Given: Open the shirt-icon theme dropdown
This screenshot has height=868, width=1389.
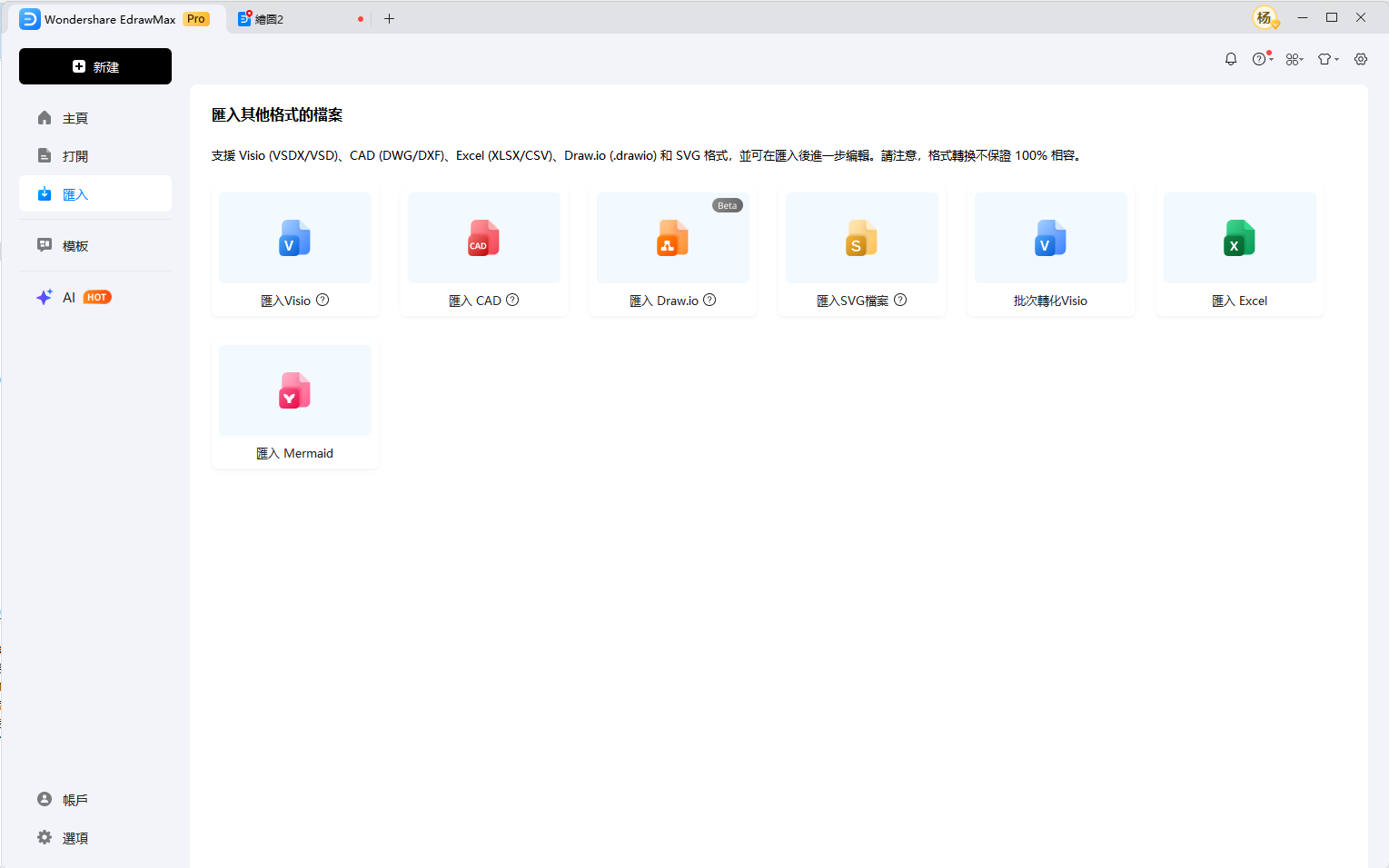Looking at the screenshot, I should tap(1328, 59).
